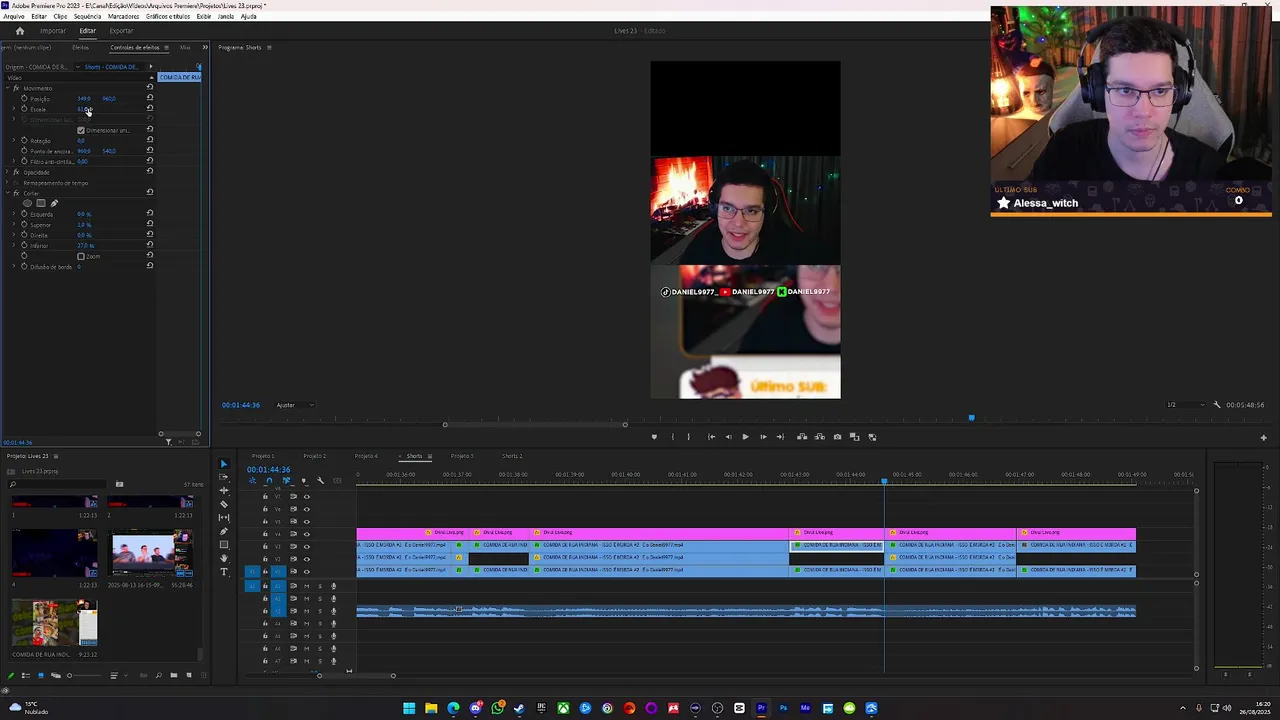Toggle V2 track output eye

tap(306, 558)
